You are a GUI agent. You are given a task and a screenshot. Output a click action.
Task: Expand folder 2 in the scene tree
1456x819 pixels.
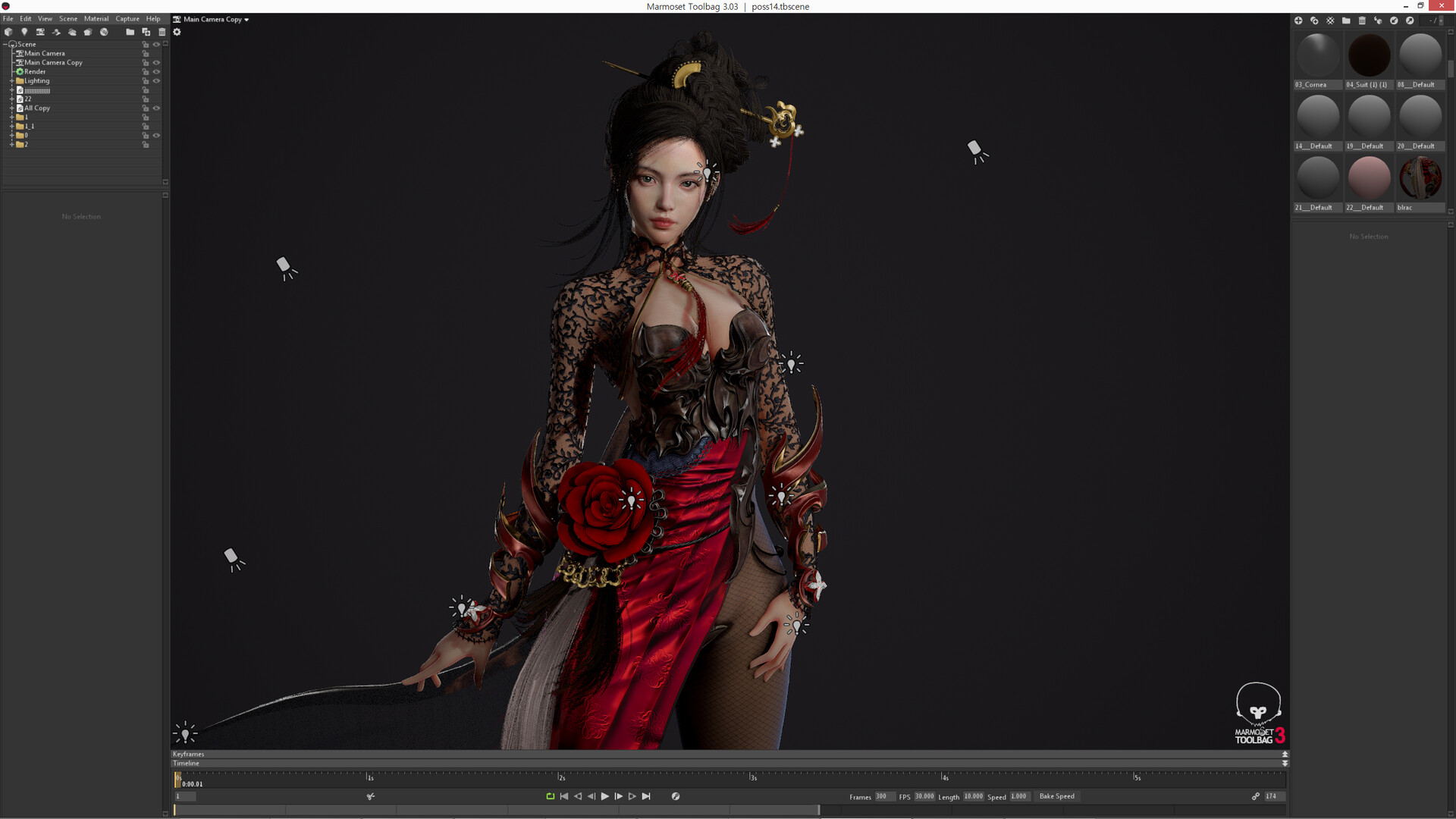click(x=11, y=144)
